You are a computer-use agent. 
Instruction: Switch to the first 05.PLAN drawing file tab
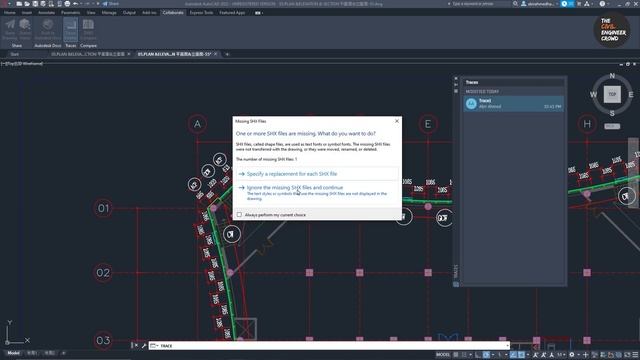[87, 54]
